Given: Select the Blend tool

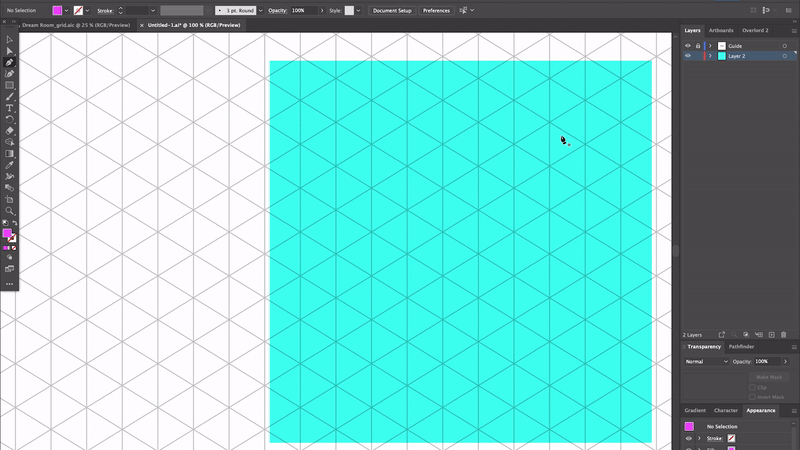Looking at the screenshot, I should pos(9,188).
